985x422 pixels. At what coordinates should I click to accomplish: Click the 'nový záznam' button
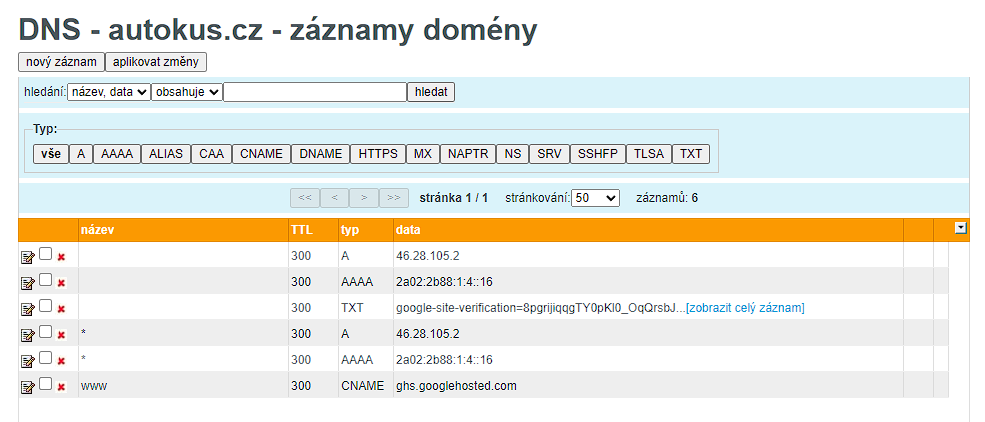click(x=61, y=62)
